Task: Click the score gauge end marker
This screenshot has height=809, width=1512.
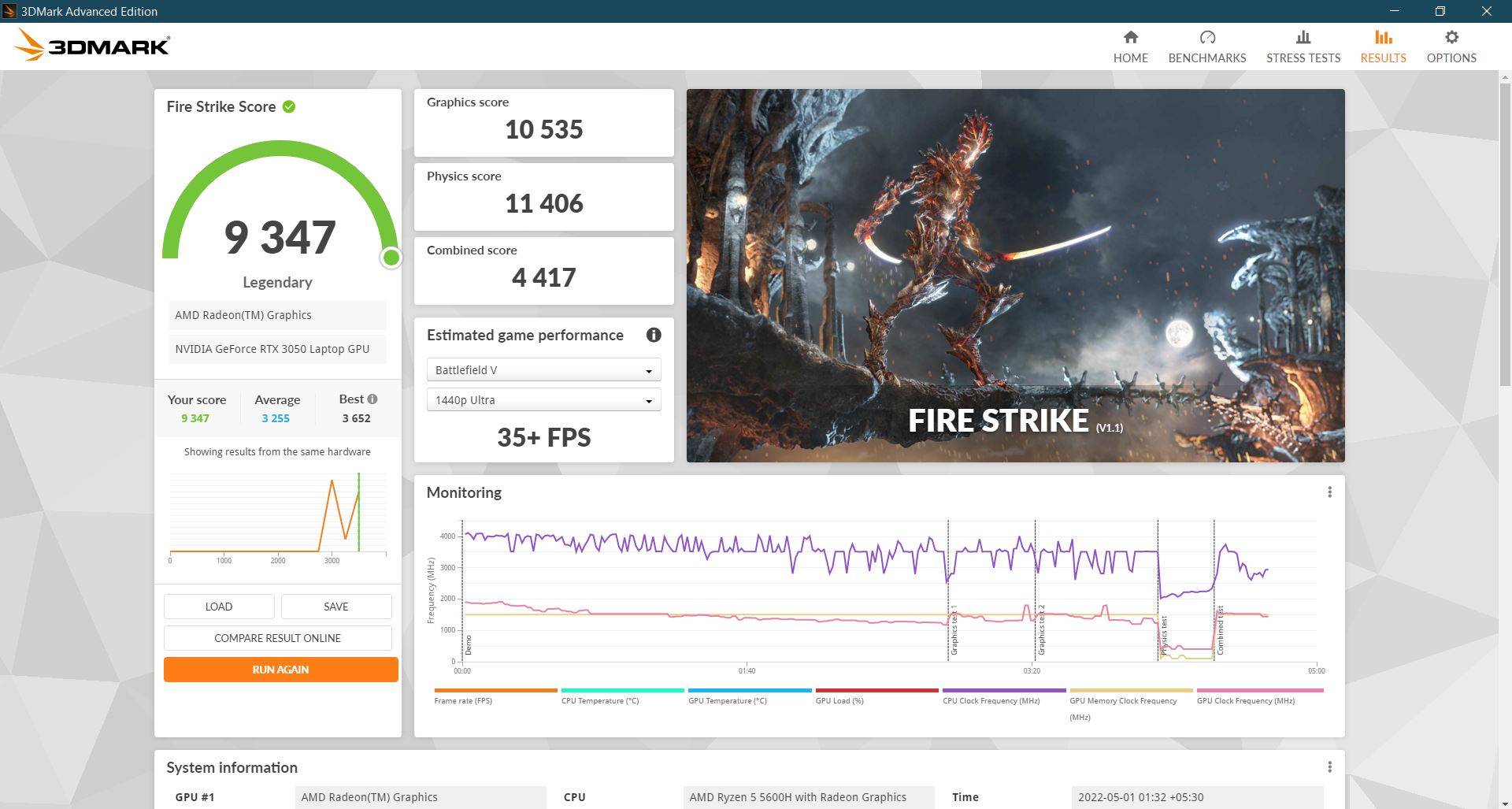Action: tap(391, 258)
